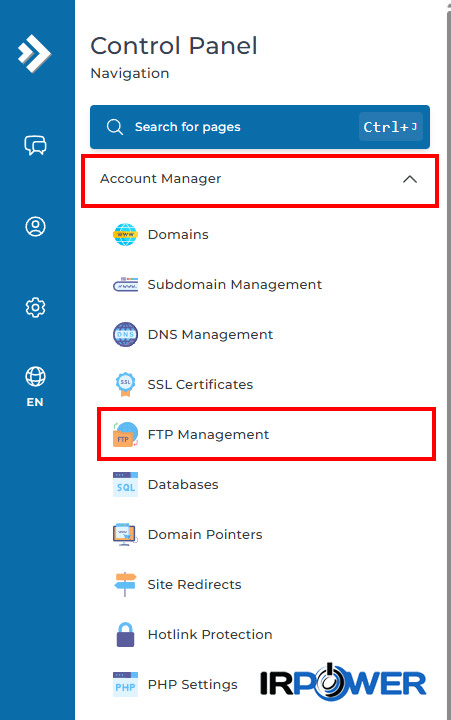451x720 pixels.
Task: Click the search magnifier icon
Action: click(x=115, y=127)
